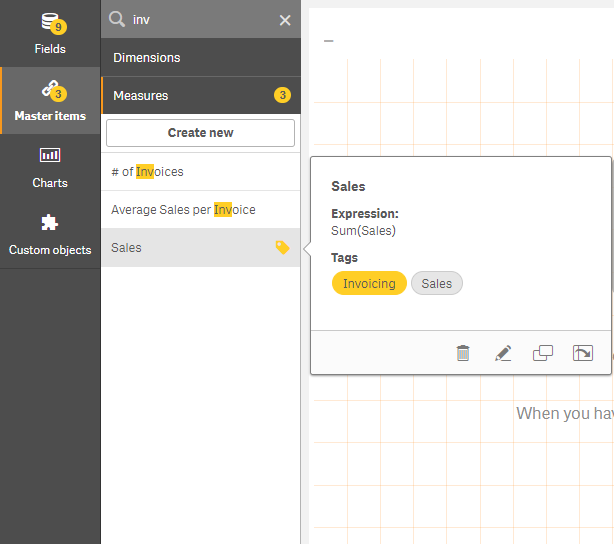Expand the Dimensions section

click(200, 57)
